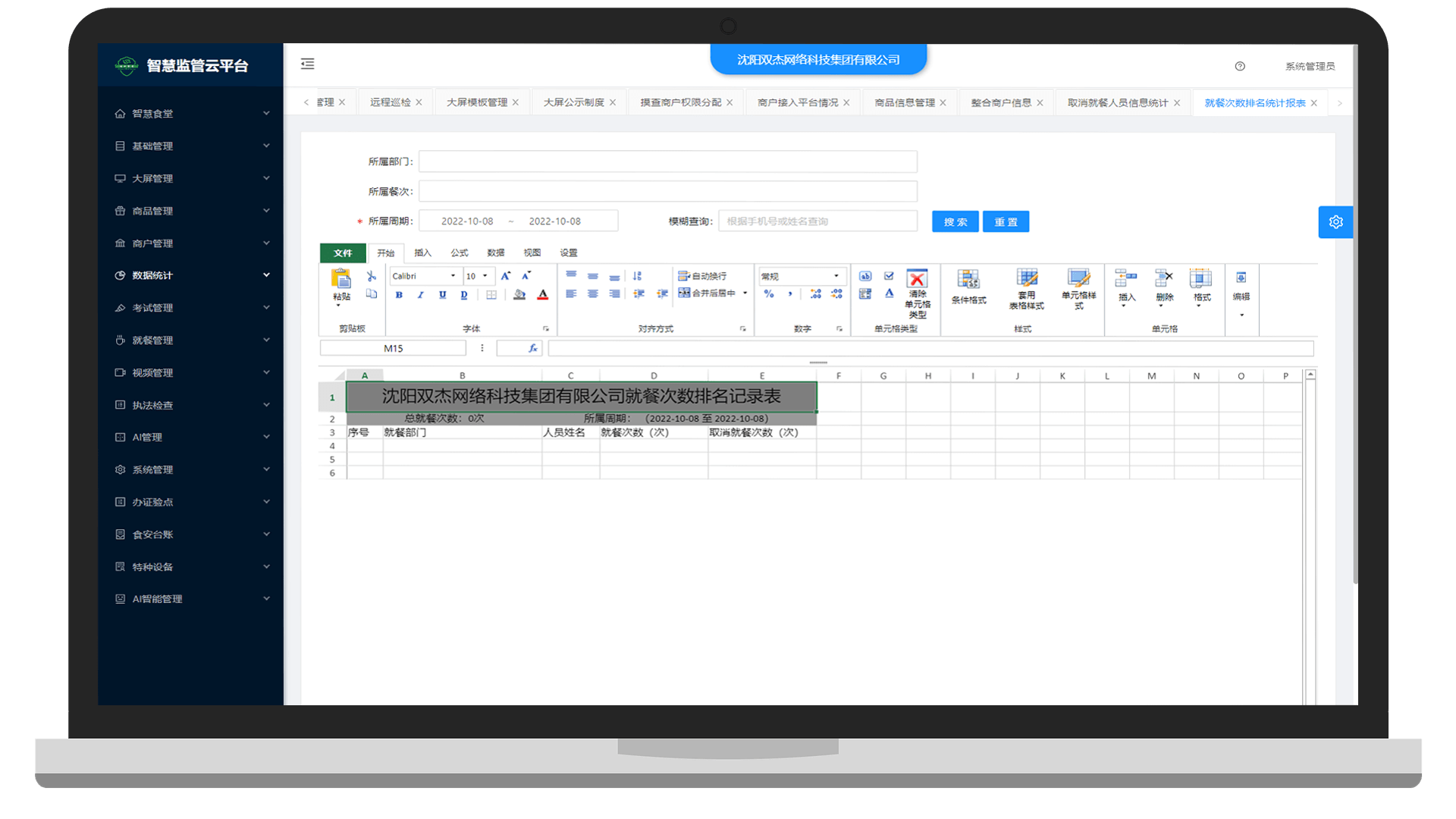Toggle bold formatting in ribbon
Image resolution: width=1456 pixels, height=819 pixels.
tap(399, 295)
